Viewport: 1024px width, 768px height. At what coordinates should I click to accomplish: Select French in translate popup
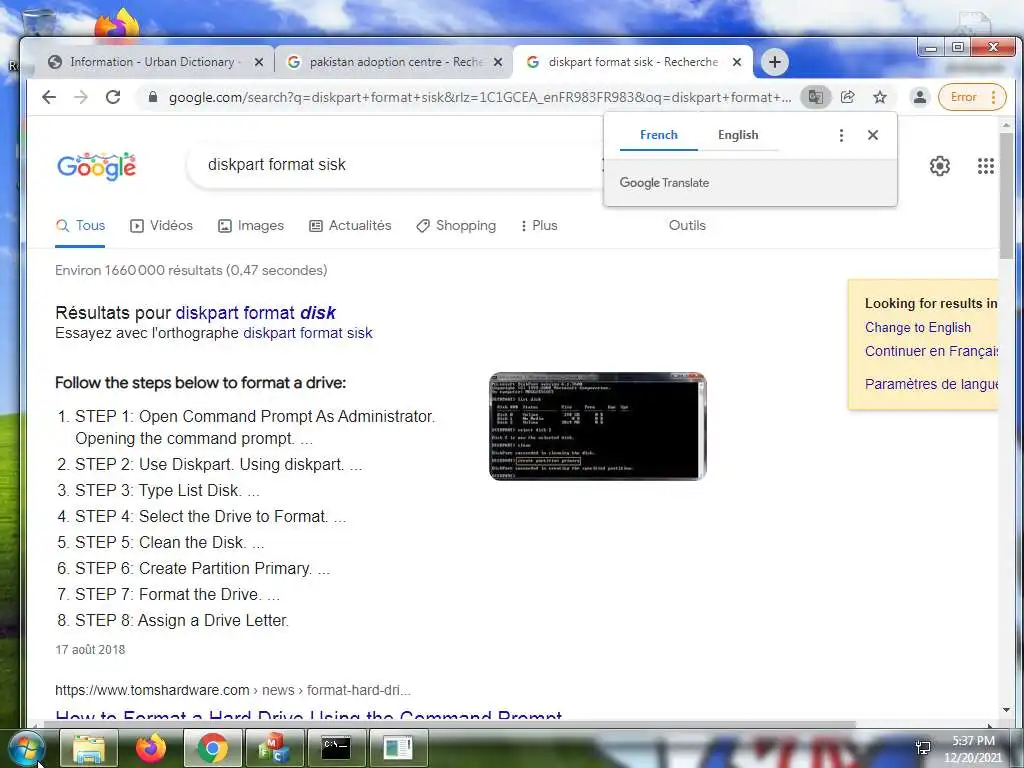(658, 135)
